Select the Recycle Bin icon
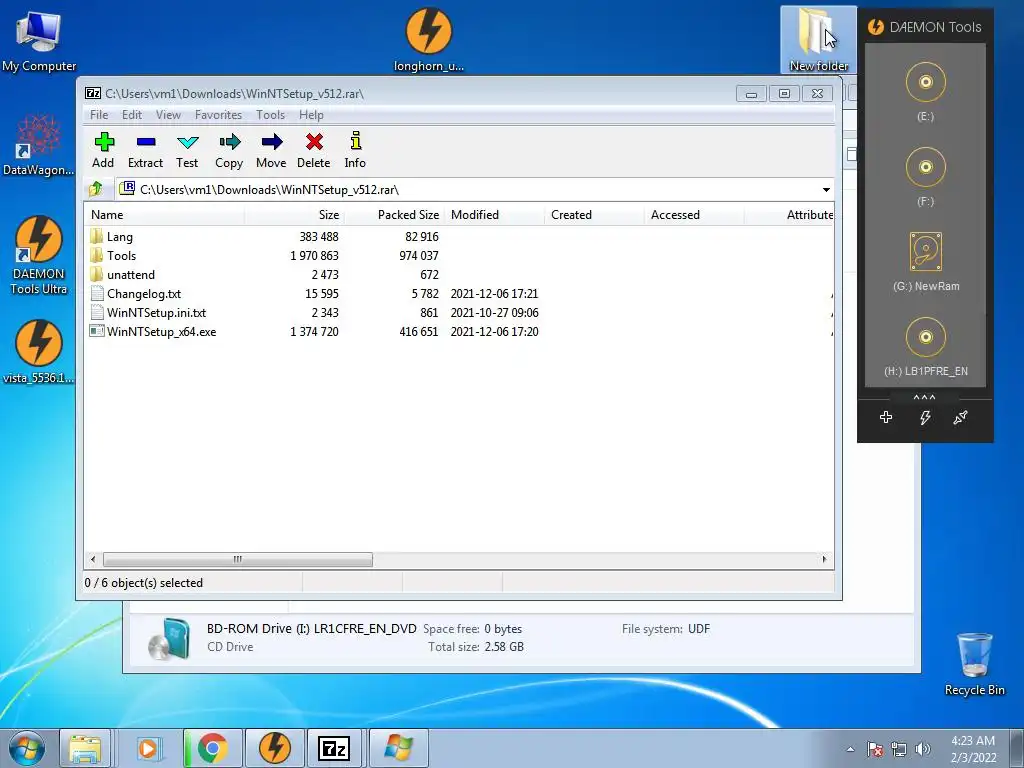The image size is (1024, 768). point(974,664)
